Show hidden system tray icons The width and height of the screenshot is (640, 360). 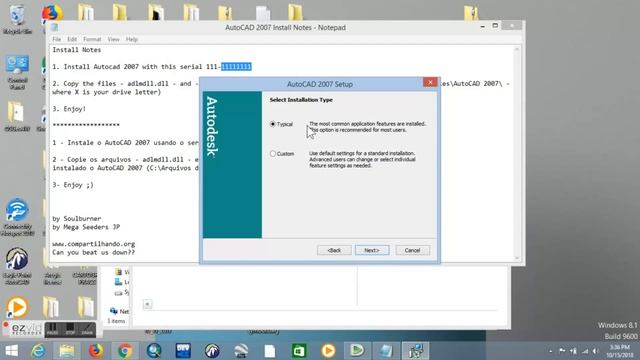(551, 351)
